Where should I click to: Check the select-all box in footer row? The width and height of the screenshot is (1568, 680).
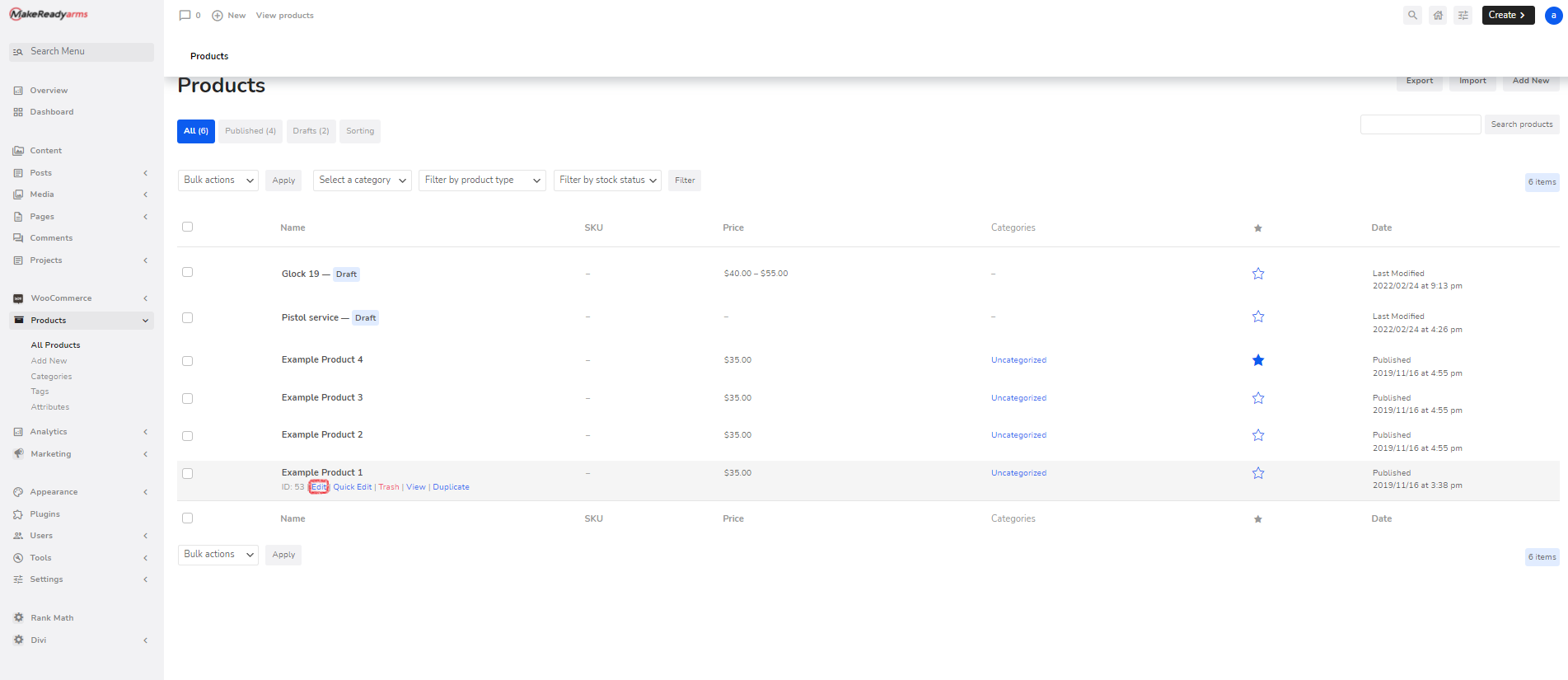pos(187,518)
